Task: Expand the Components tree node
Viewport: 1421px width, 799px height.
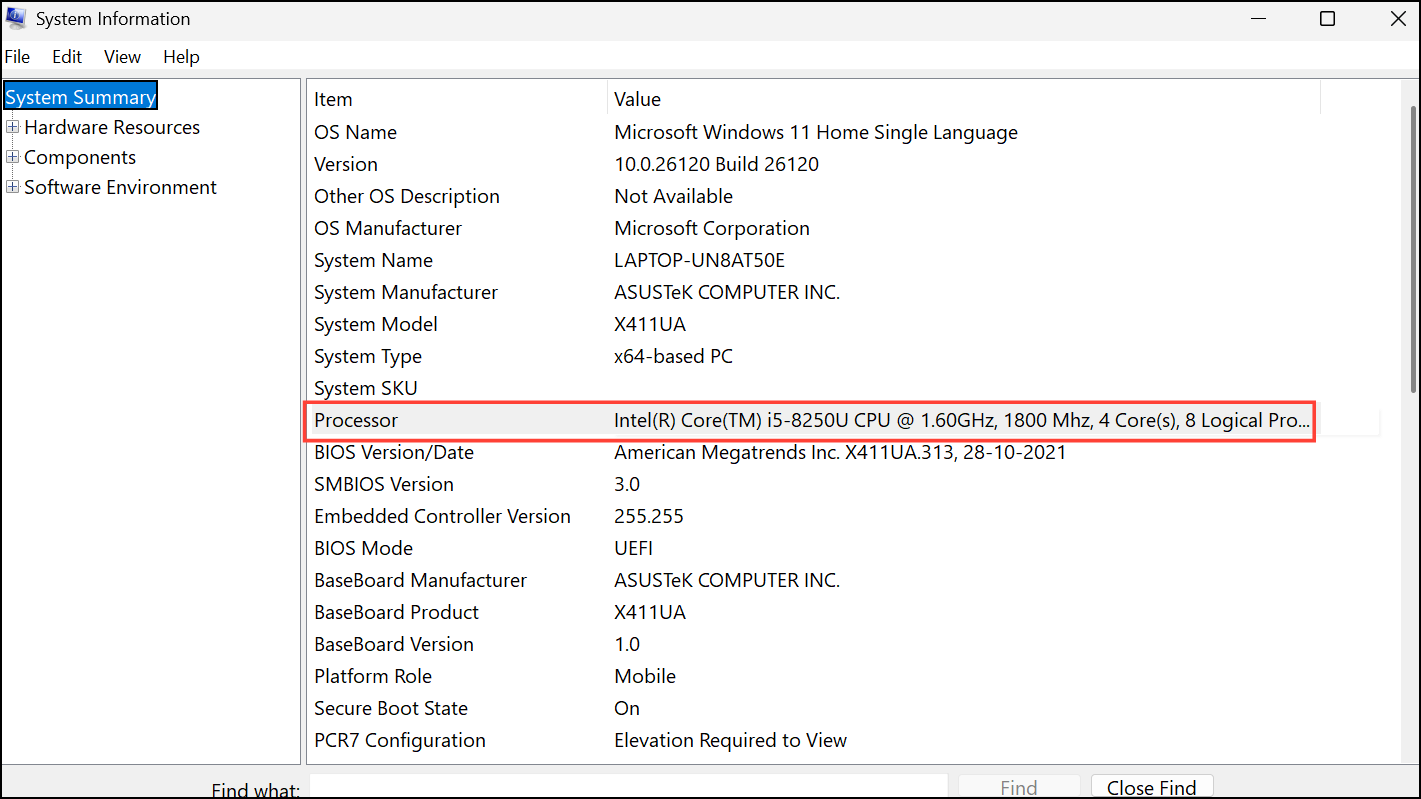Action: click(x=12, y=157)
